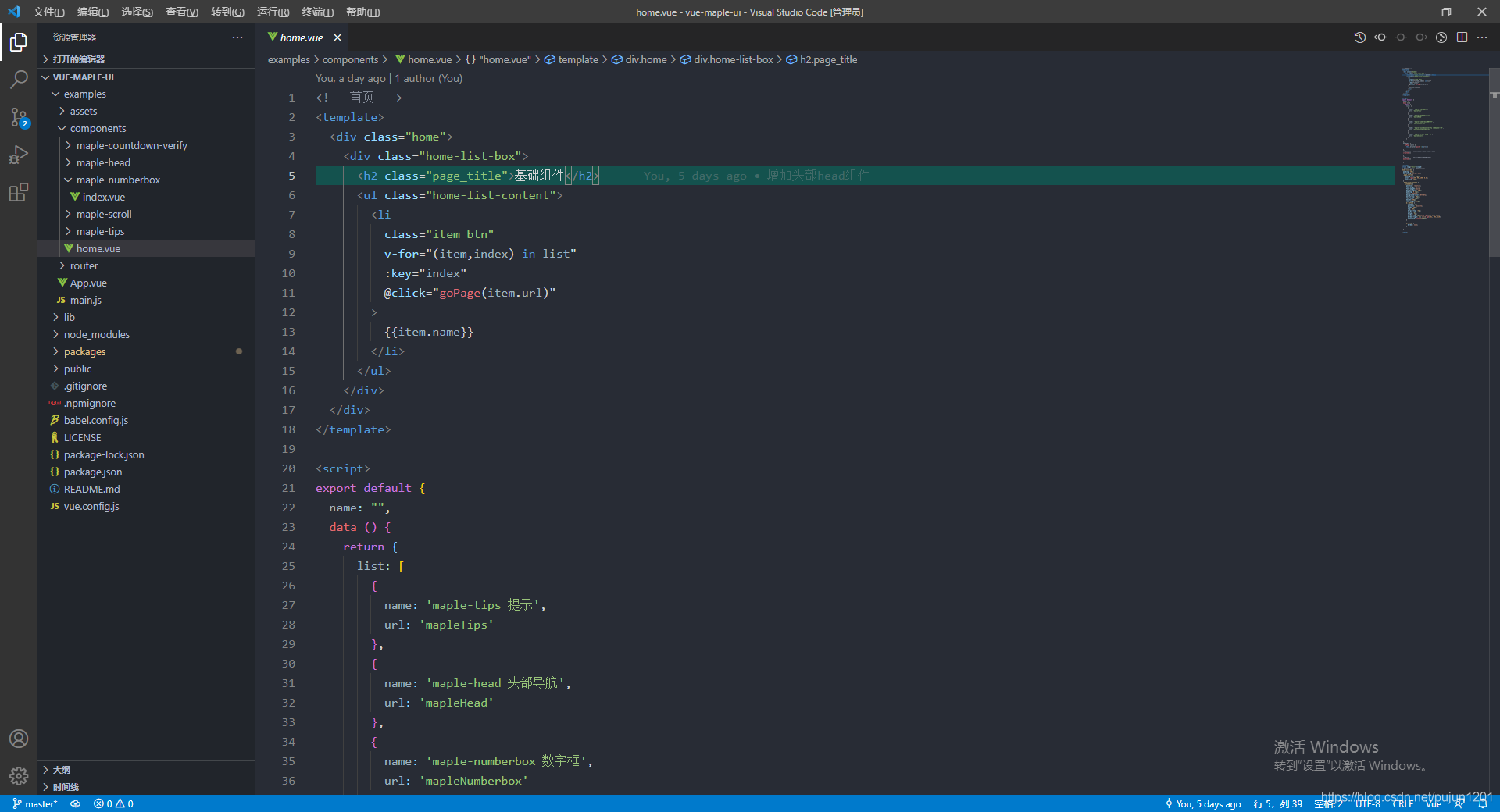The width and height of the screenshot is (1500, 812).
Task: Split the editor to the right
Action: pos(1462,37)
